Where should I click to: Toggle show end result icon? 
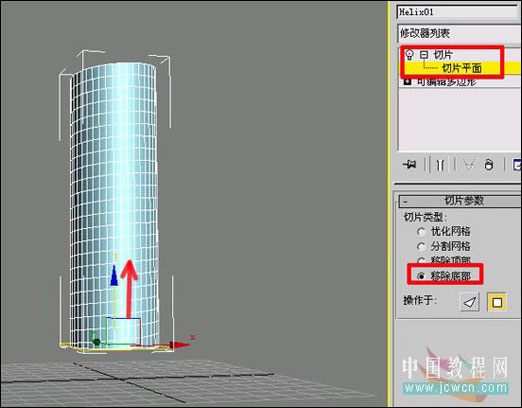440,165
